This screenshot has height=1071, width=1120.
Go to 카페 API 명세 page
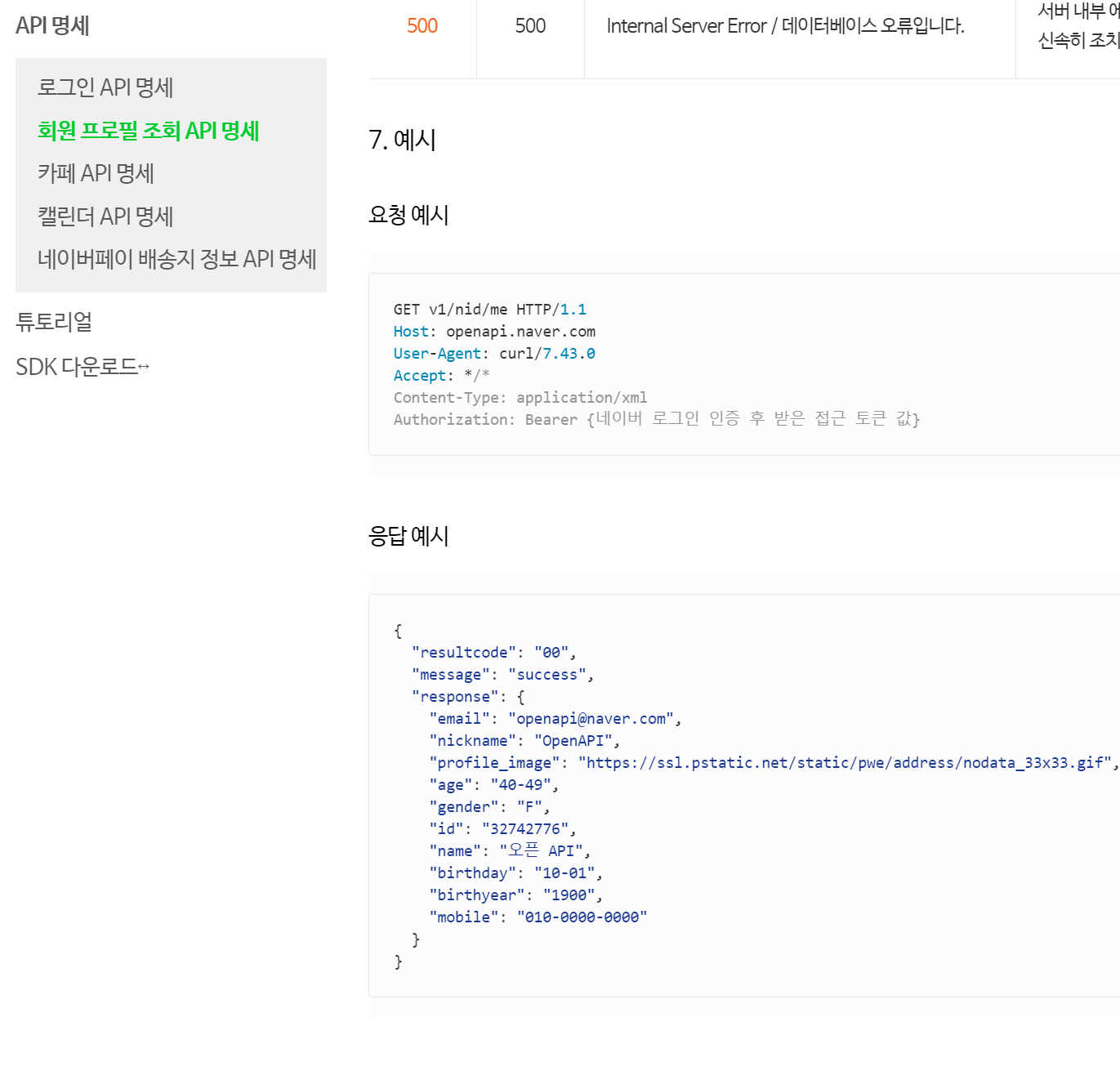pos(96,173)
